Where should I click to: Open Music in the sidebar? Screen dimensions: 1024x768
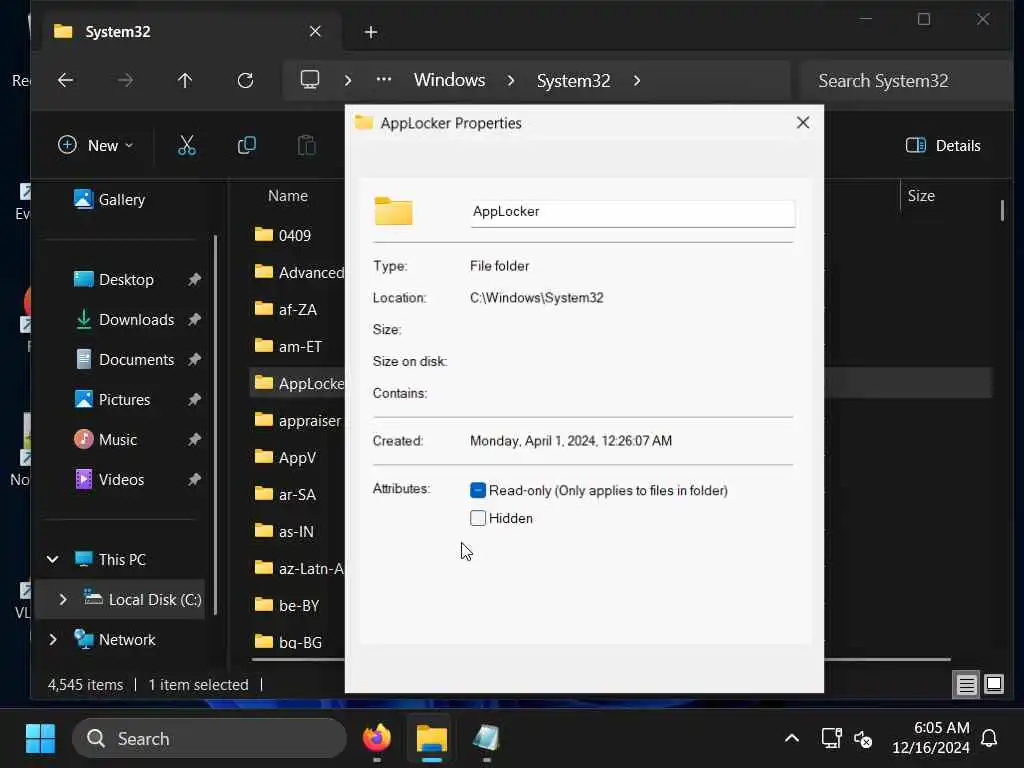pyautogui.click(x=106, y=440)
